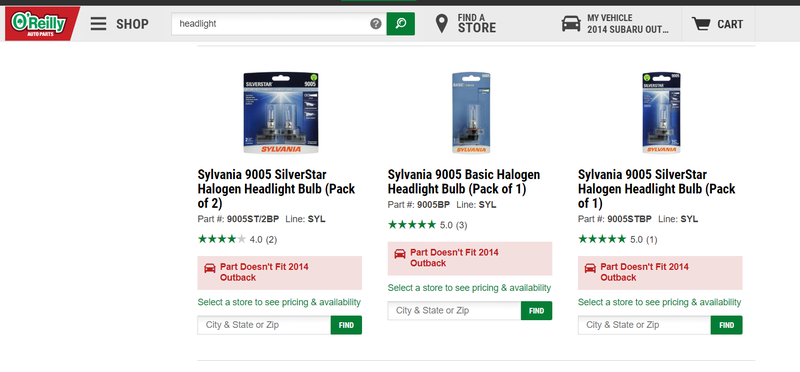Click Part Doesn't Fit notice for 9005ST/2BP
Screen dimensions: 800x372
[280, 272]
